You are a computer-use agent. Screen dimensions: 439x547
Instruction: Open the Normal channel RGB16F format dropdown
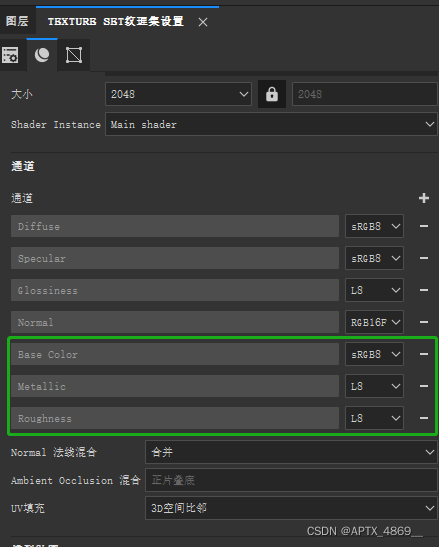(x=374, y=322)
